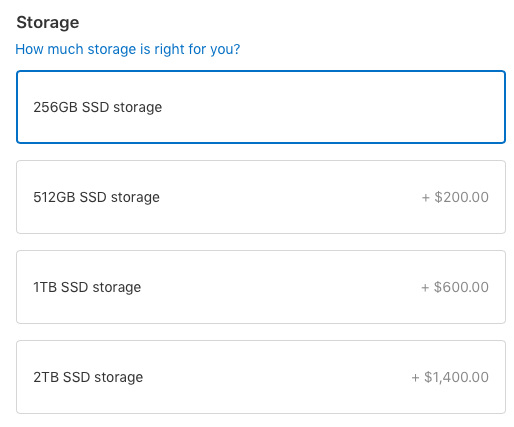Choose the 512GB SSD storage option
Image resolution: width=514 pixels, height=427 pixels.
point(261,197)
